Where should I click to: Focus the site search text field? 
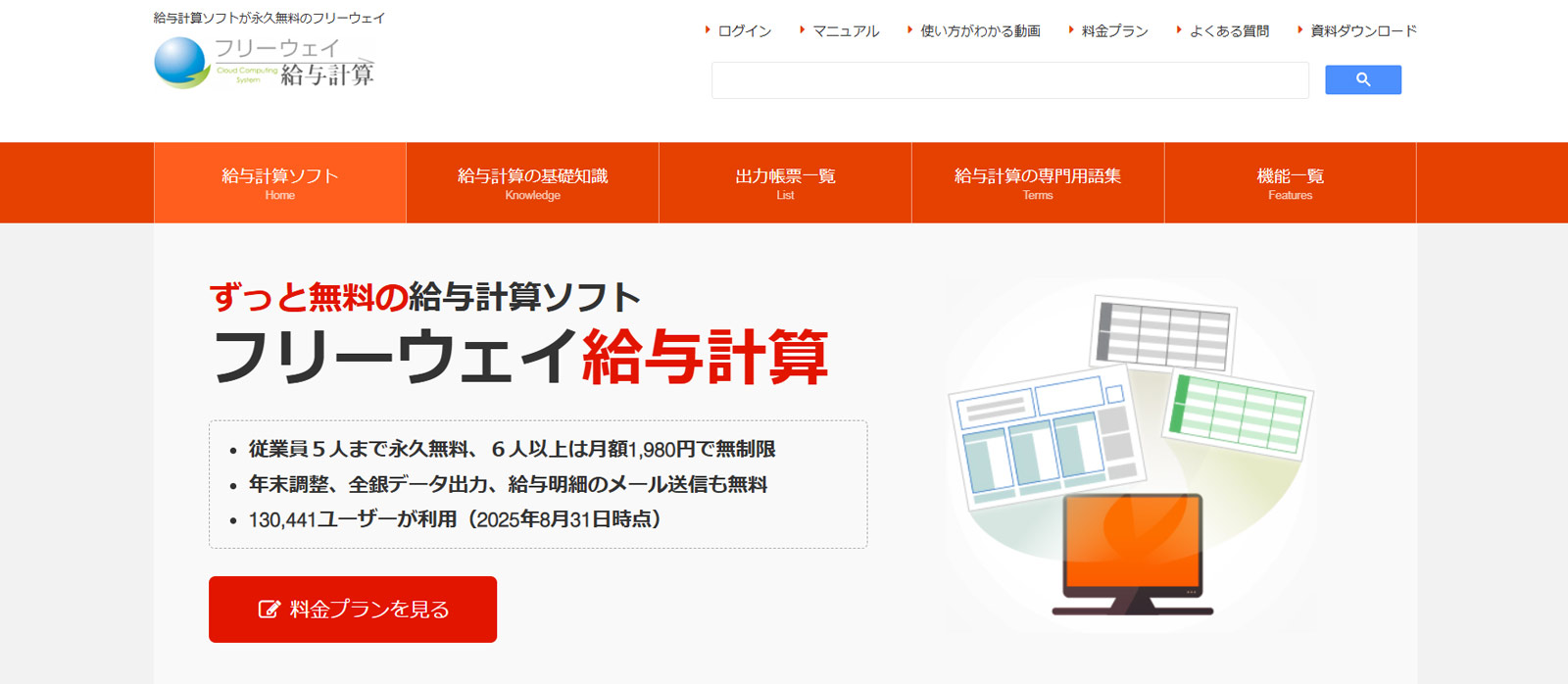tap(1009, 80)
